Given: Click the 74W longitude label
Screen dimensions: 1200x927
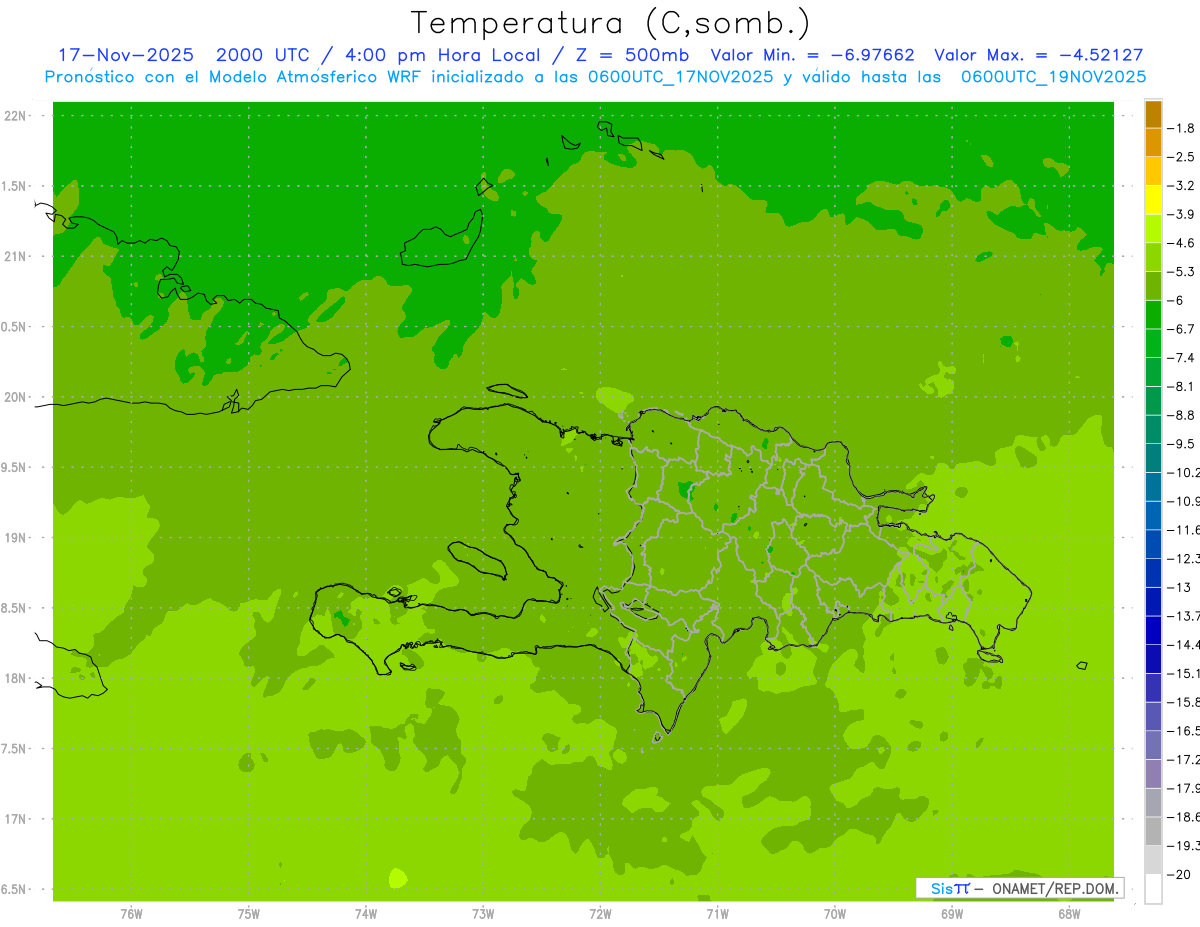Looking at the screenshot, I should 366,913.
